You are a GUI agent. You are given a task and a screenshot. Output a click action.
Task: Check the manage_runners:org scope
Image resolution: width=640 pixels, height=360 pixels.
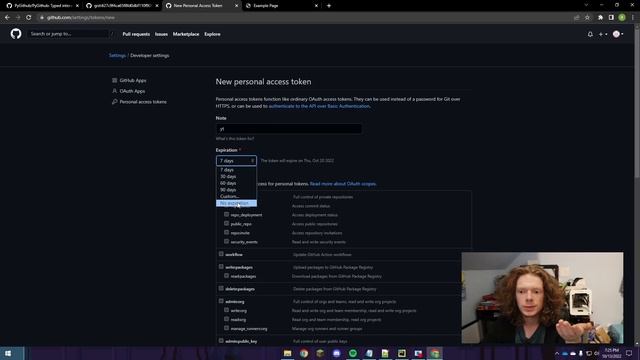[227, 328]
